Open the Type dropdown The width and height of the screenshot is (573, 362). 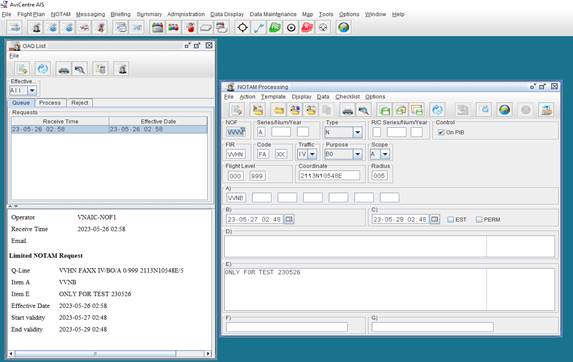[x=357, y=132]
